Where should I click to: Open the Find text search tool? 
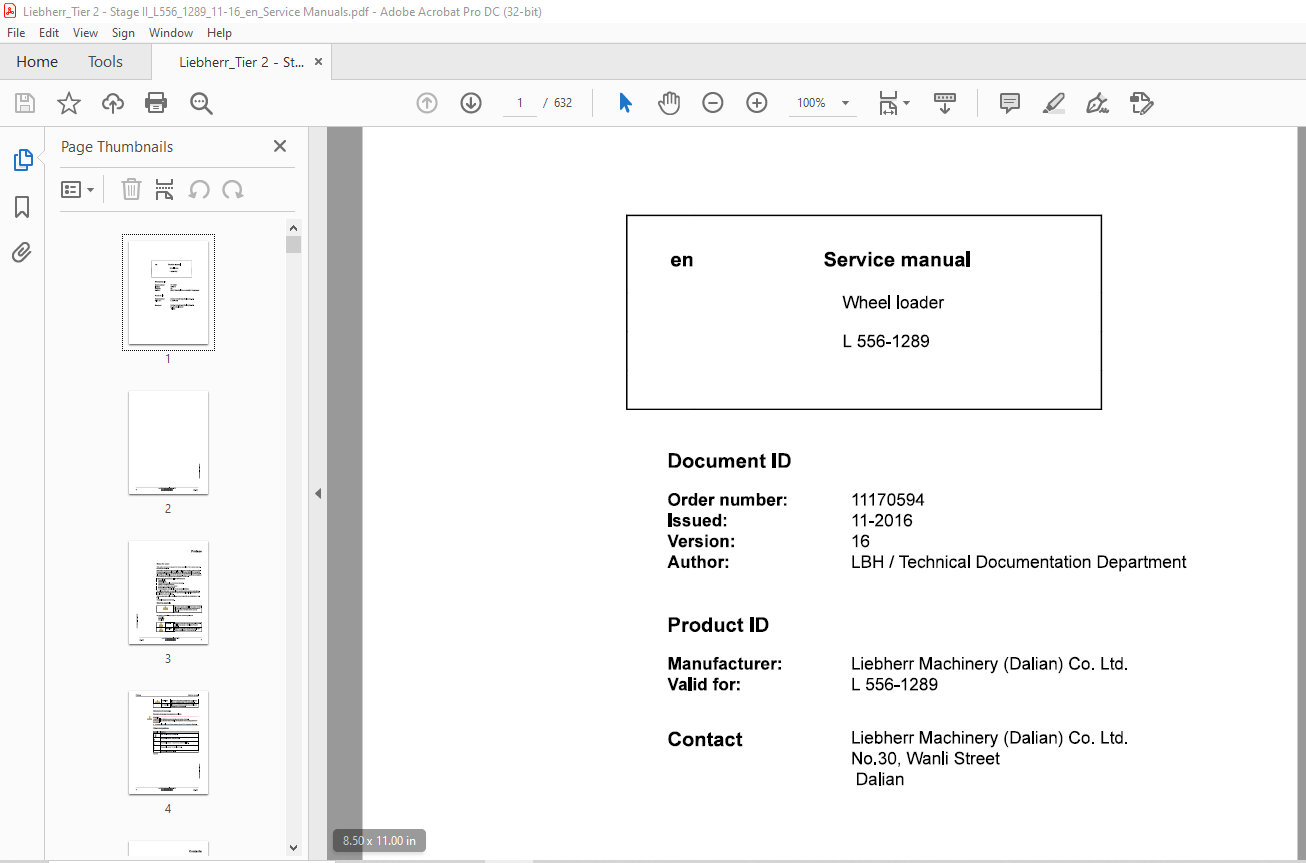coord(201,103)
